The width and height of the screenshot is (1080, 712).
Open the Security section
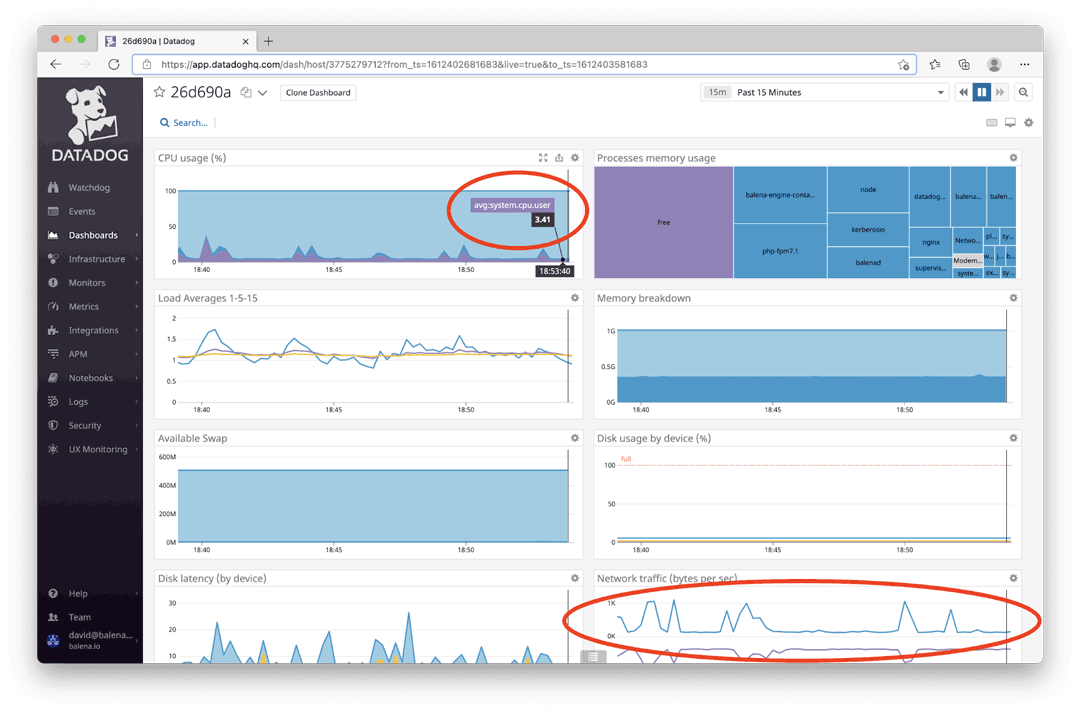point(87,425)
